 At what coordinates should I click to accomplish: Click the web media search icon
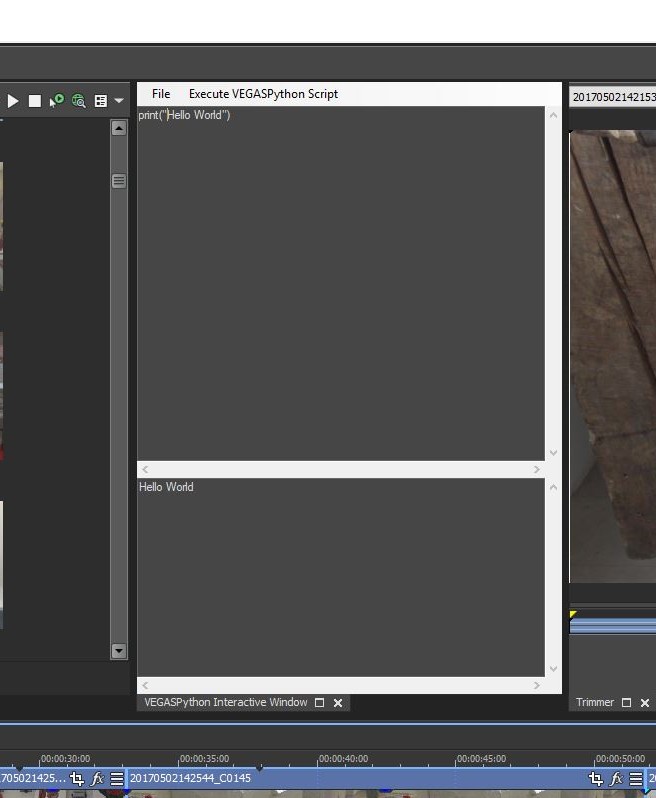[x=78, y=101]
